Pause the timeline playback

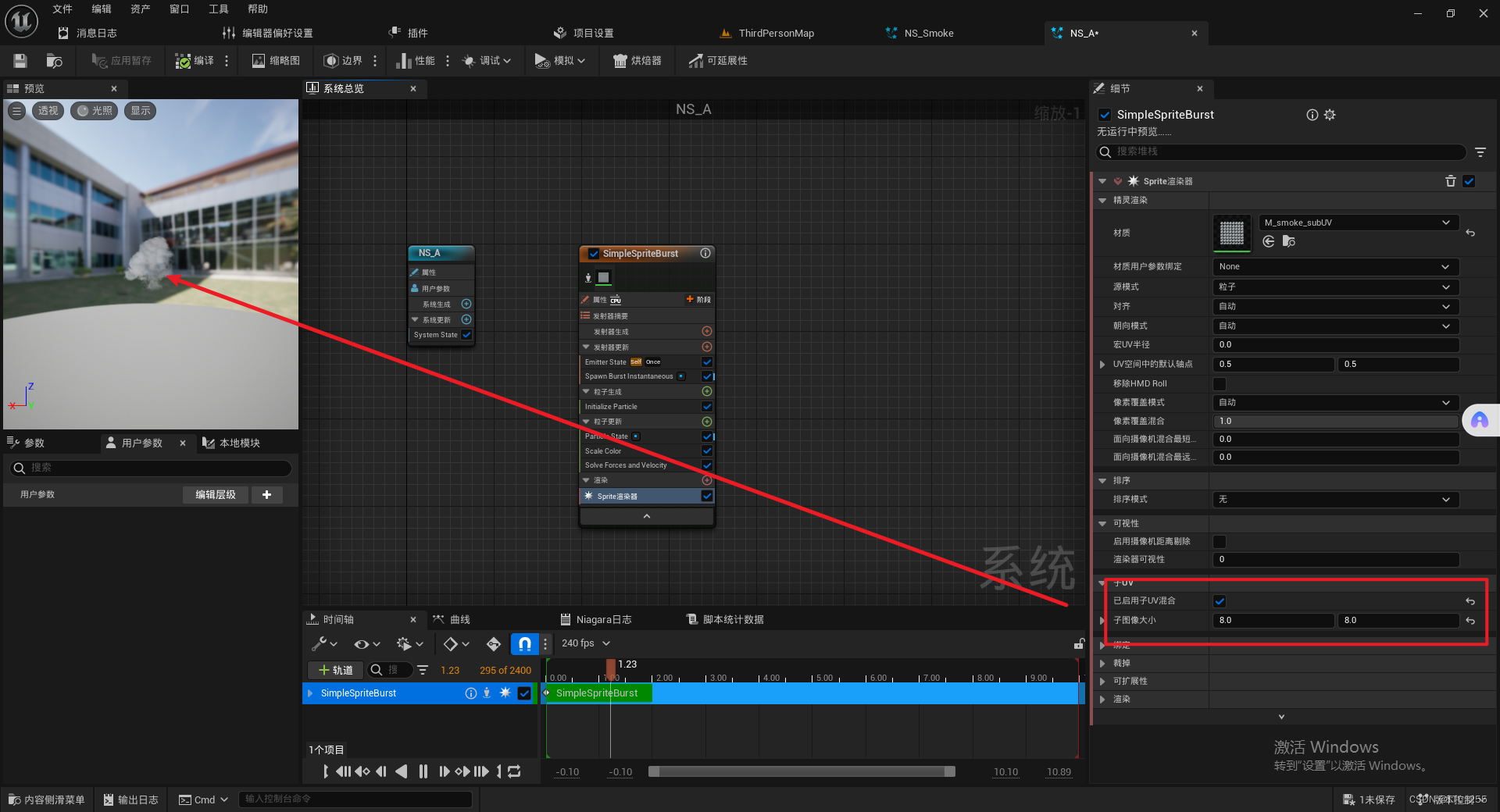[423, 771]
